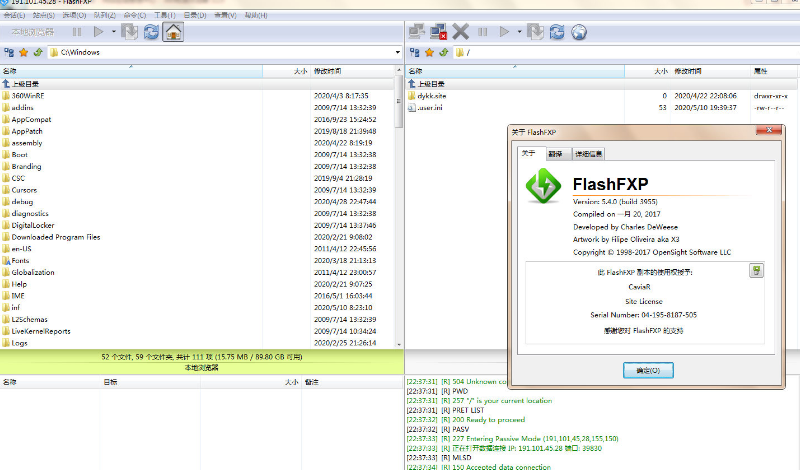Open the remote pane folder tree icon
This screenshot has height=470, width=800.
[x=415, y=52]
